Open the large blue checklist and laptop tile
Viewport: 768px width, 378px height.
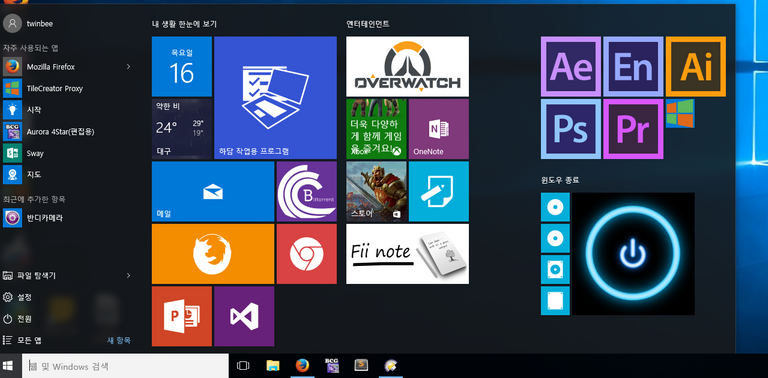point(275,97)
